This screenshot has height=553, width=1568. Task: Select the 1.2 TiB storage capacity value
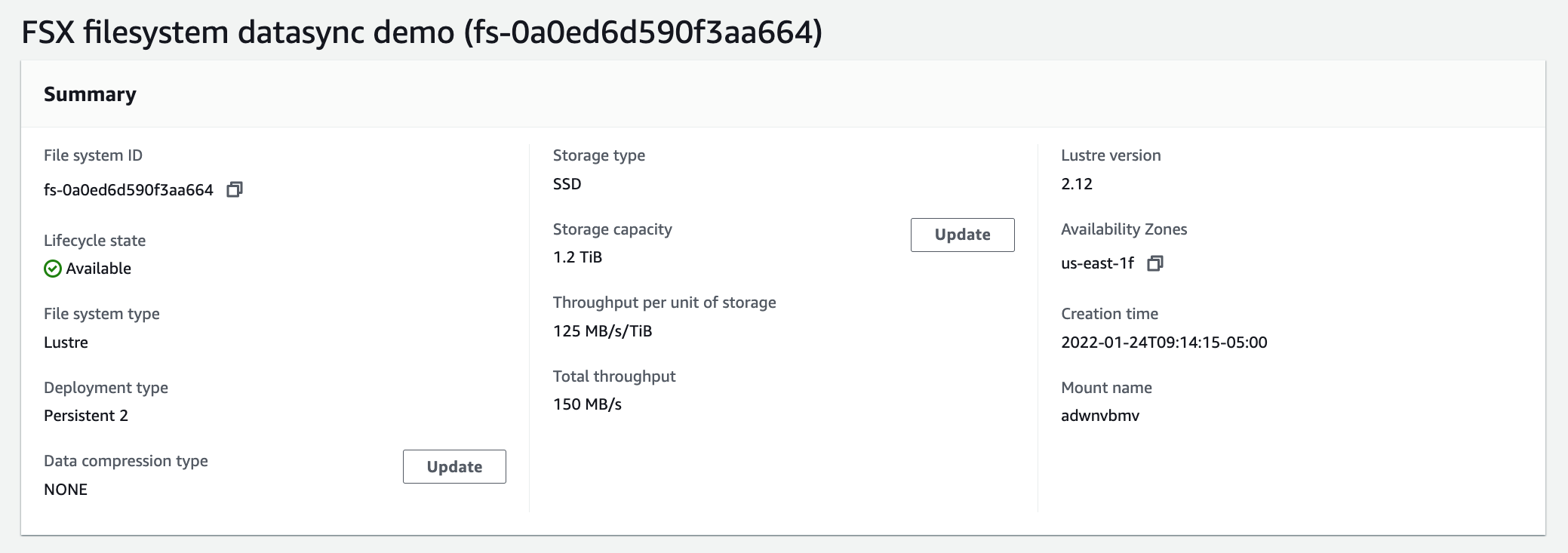pyautogui.click(x=577, y=257)
